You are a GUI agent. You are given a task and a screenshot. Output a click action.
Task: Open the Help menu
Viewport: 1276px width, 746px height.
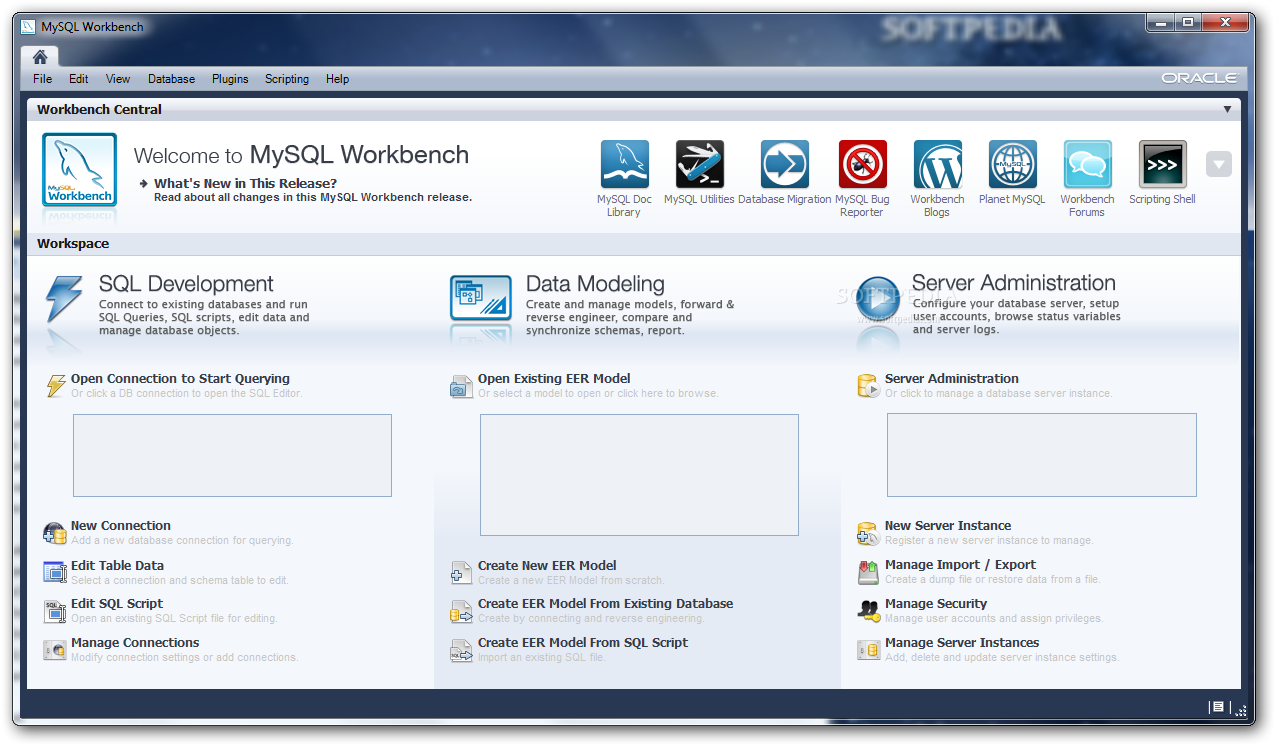coord(337,79)
